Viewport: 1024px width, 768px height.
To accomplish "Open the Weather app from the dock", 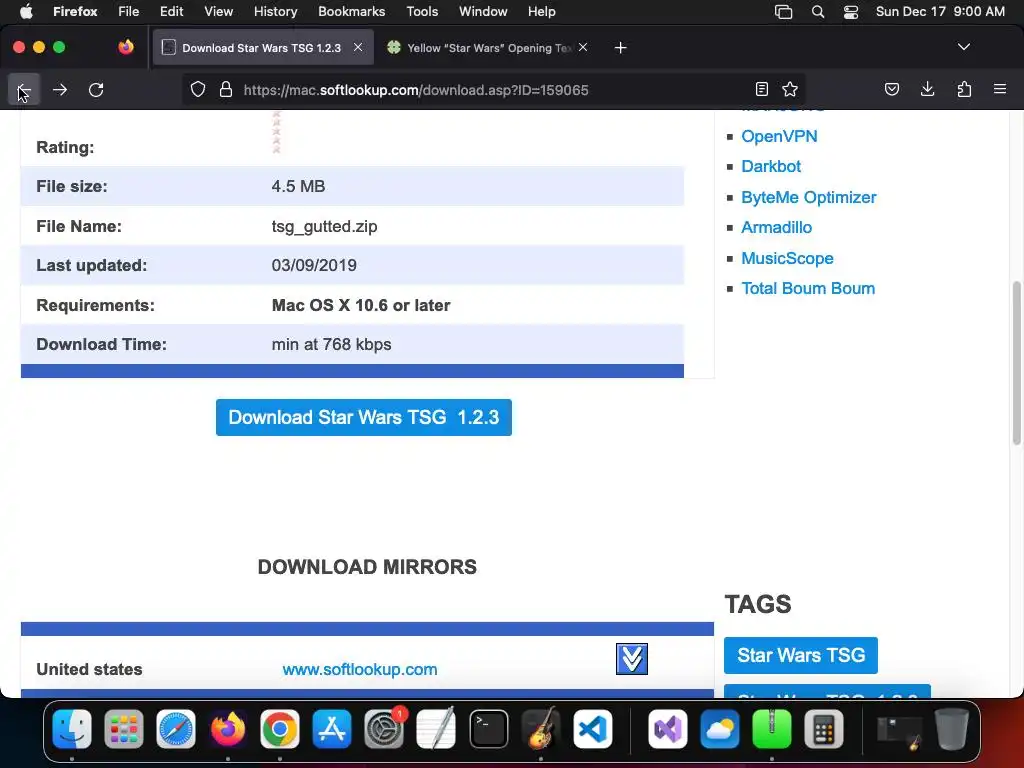I will pos(720,729).
